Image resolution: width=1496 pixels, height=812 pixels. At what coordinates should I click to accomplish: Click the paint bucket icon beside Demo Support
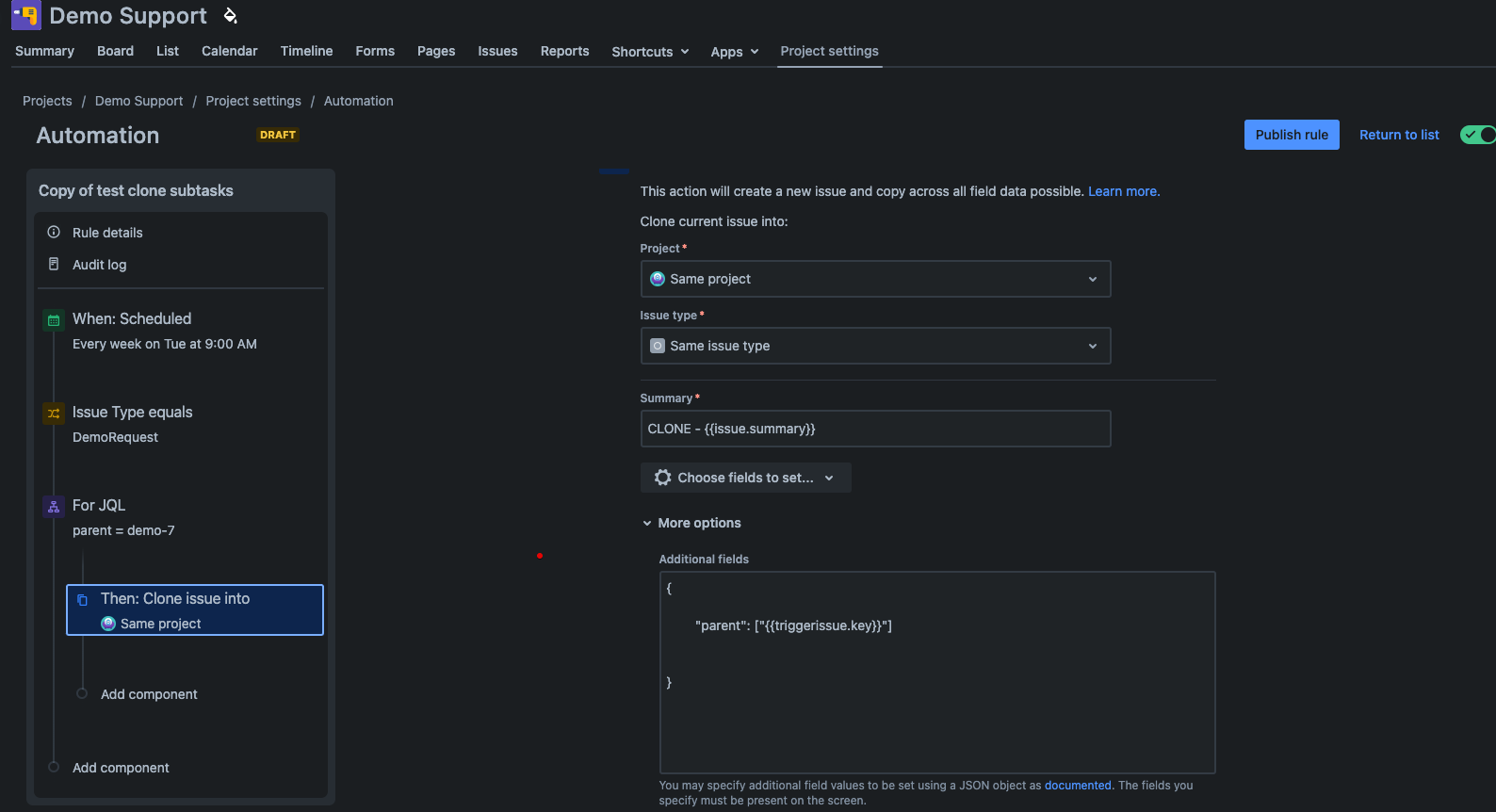pyautogui.click(x=230, y=15)
